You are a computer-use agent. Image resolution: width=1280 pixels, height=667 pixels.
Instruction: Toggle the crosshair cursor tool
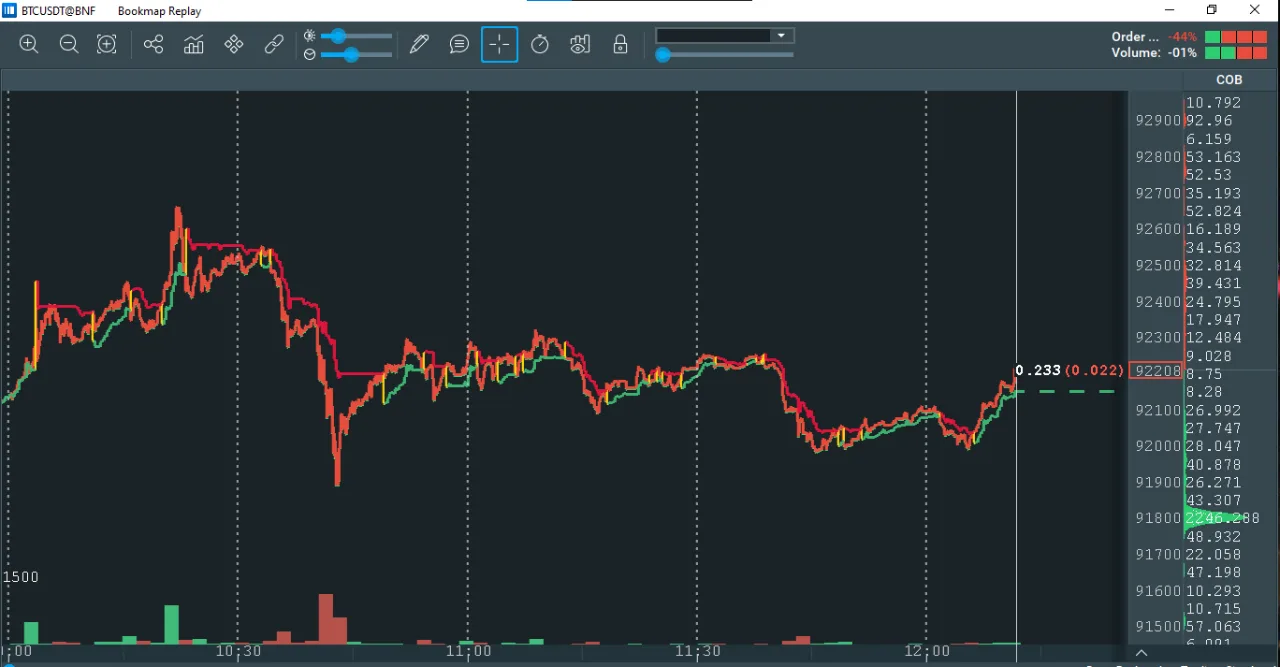point(499,44)
